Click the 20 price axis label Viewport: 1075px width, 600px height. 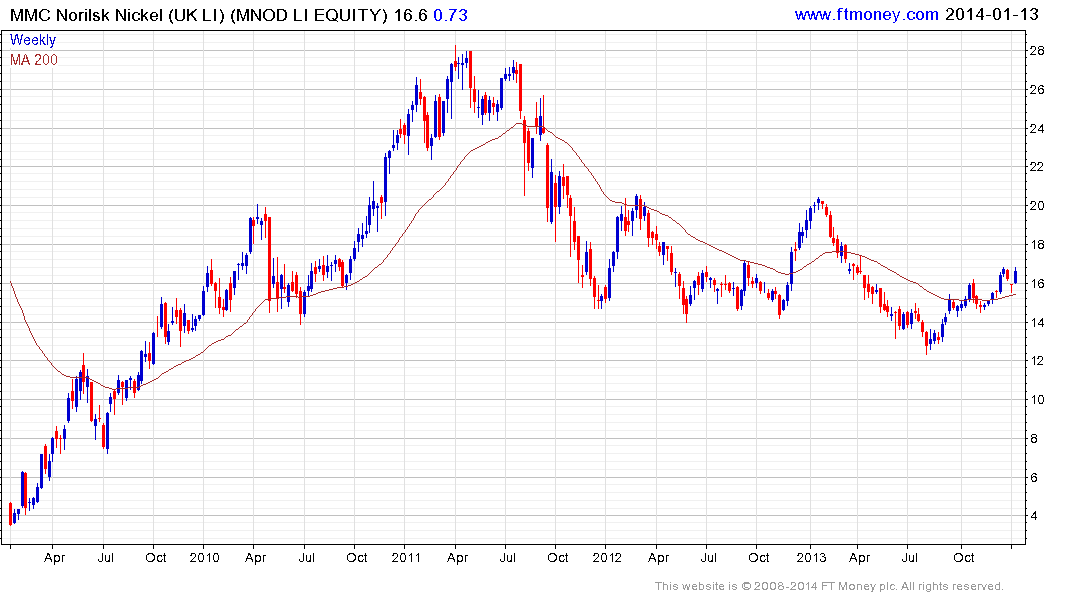coord(1037,206)
